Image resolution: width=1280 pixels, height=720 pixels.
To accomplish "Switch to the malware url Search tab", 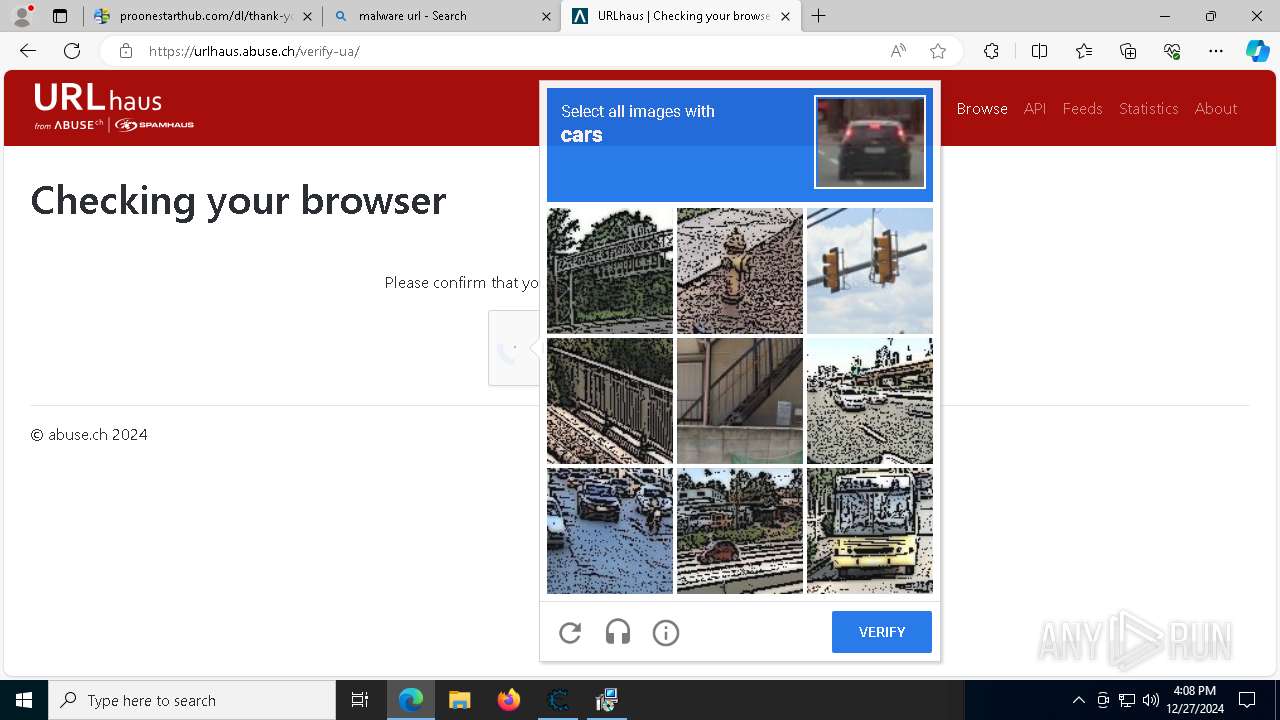I will click(x=442, y=16).
